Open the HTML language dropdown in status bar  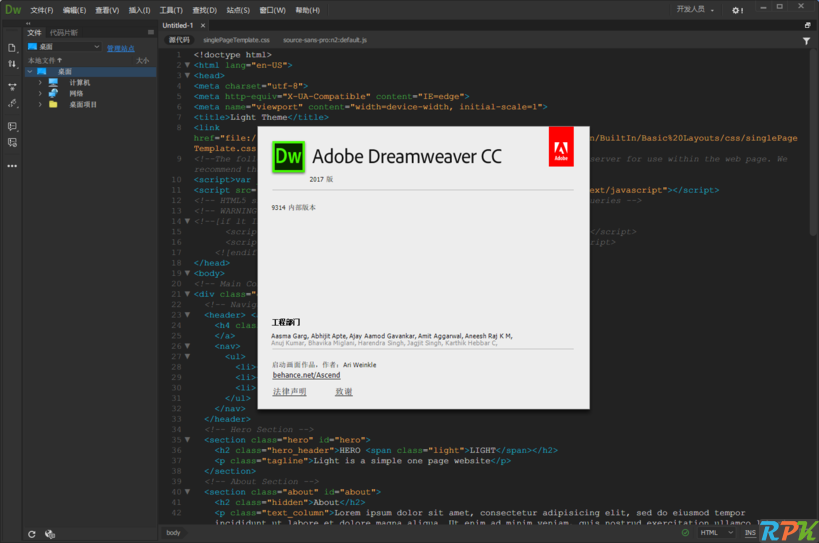tap(717, 533)
